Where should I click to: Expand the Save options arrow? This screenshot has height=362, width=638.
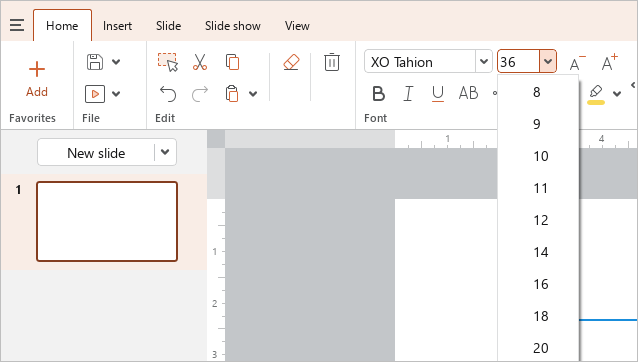pyautogui.click(x=116, y=62)
